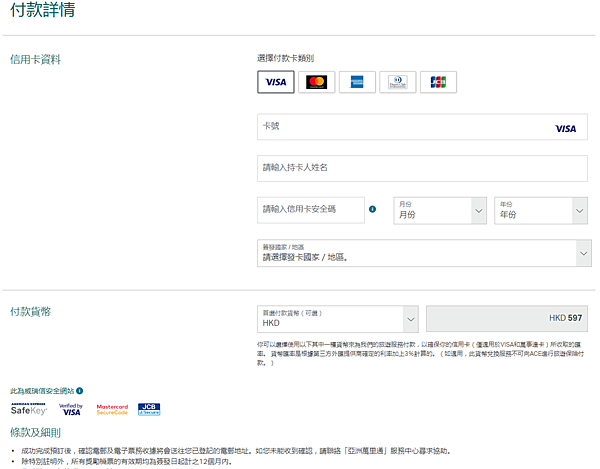Click the secure website info icon
Viewport: 600px width, 469px height.
(80, 391)
